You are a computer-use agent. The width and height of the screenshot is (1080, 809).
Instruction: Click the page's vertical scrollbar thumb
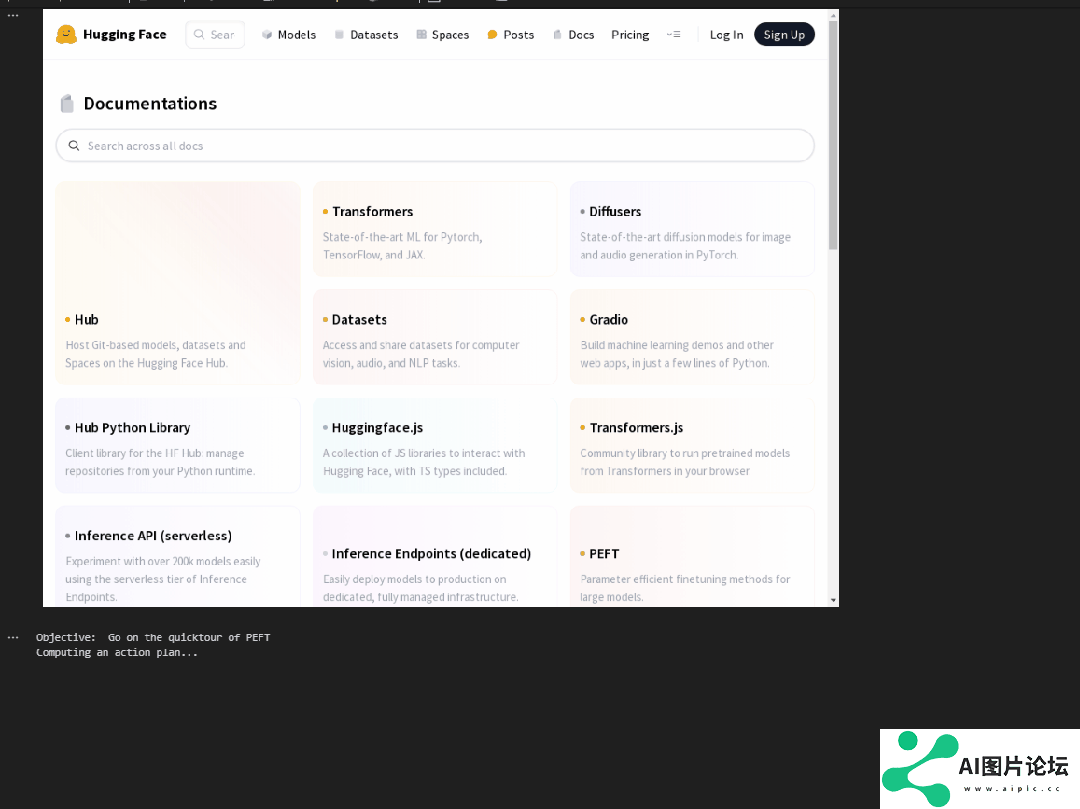pos(833,135)
